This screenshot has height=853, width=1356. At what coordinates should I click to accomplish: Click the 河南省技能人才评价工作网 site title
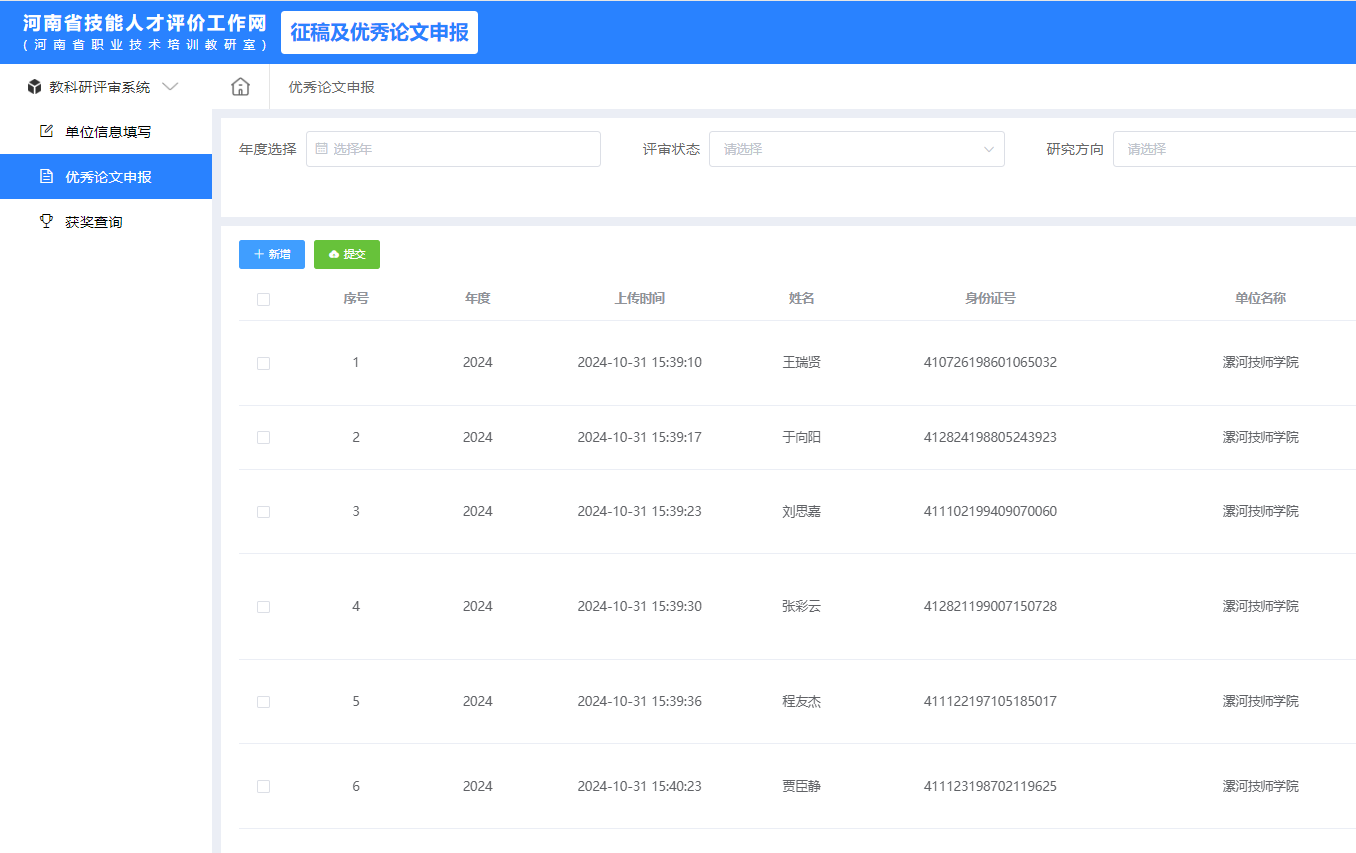point(145,24)
